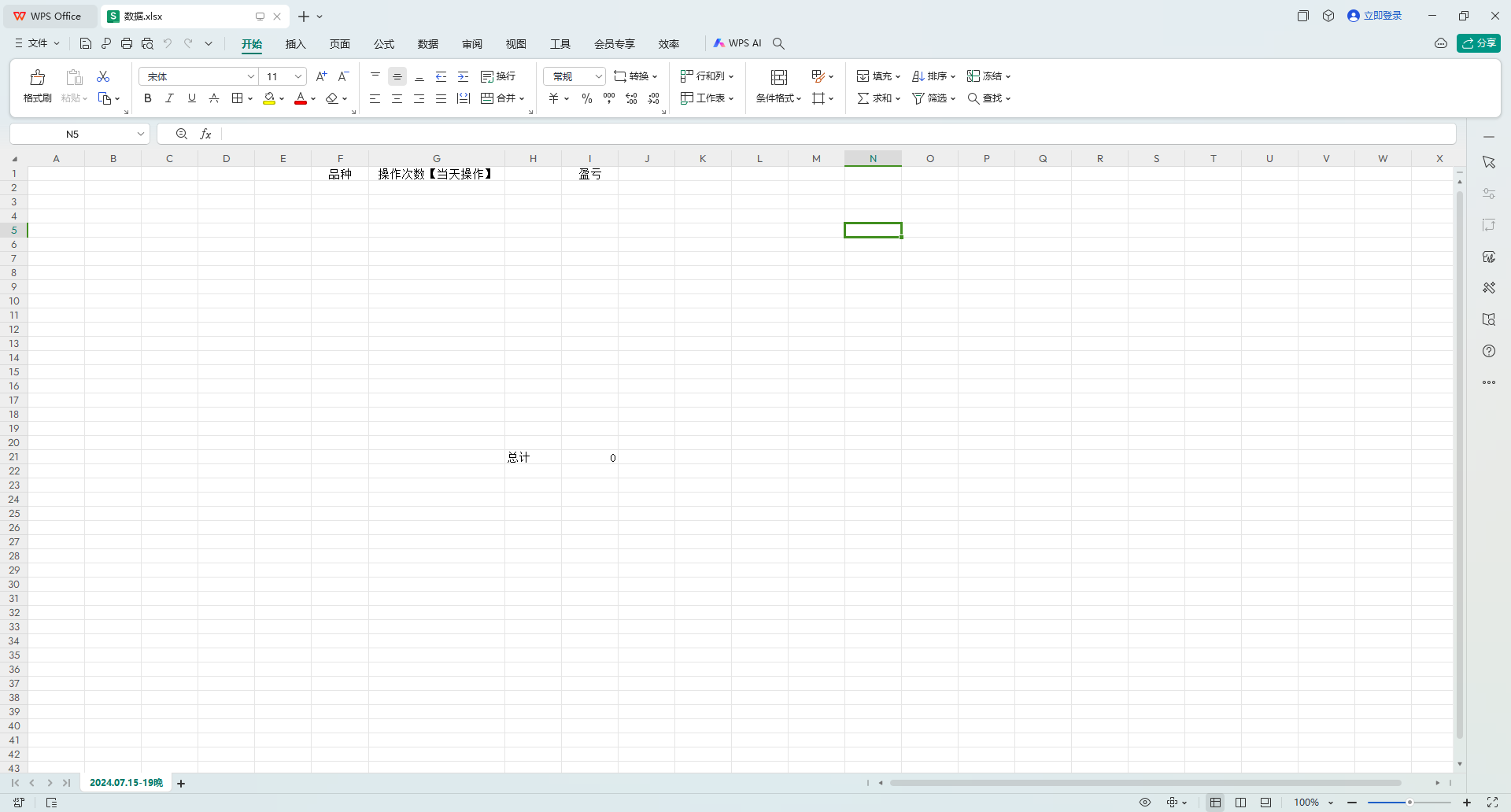
Task: Click the increase font size icon
Action: (321, 76)
